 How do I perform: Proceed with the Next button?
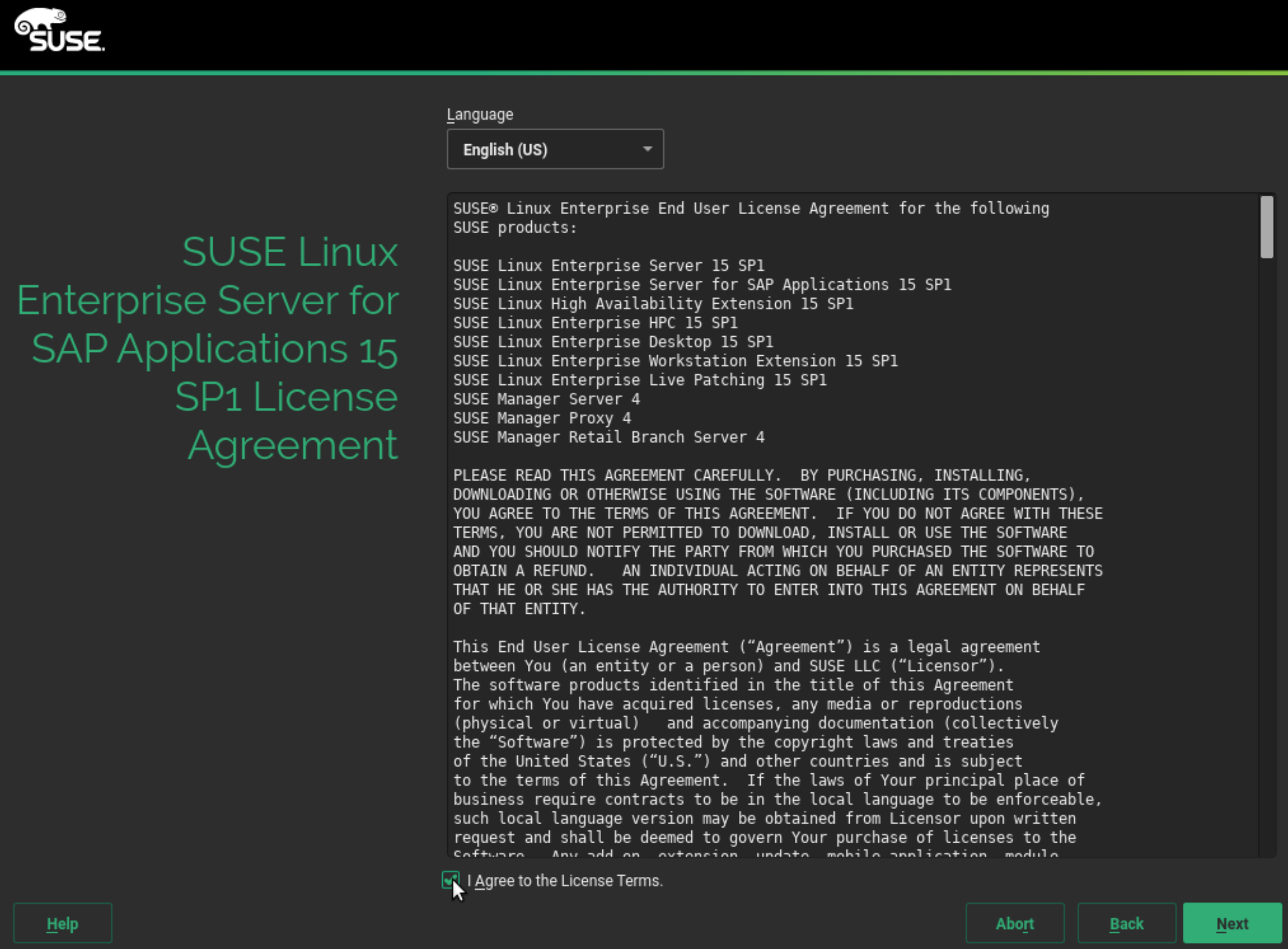(x=1232, y=923)
